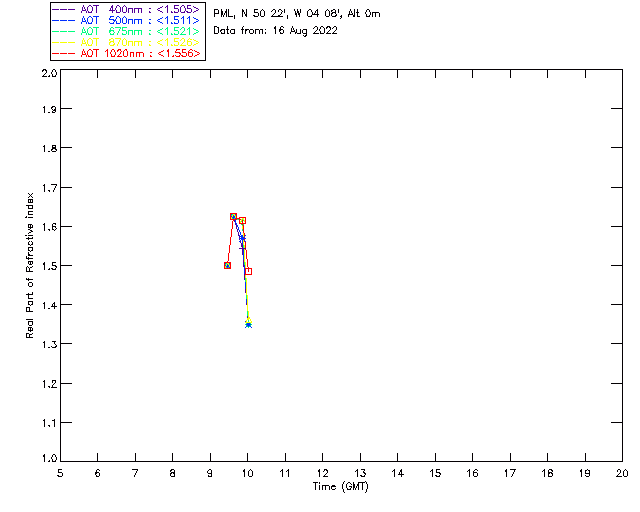Click the hour 10 label on time axis
Image resolution: width=640 pixels, height=512 pixels.
[247, 473]
